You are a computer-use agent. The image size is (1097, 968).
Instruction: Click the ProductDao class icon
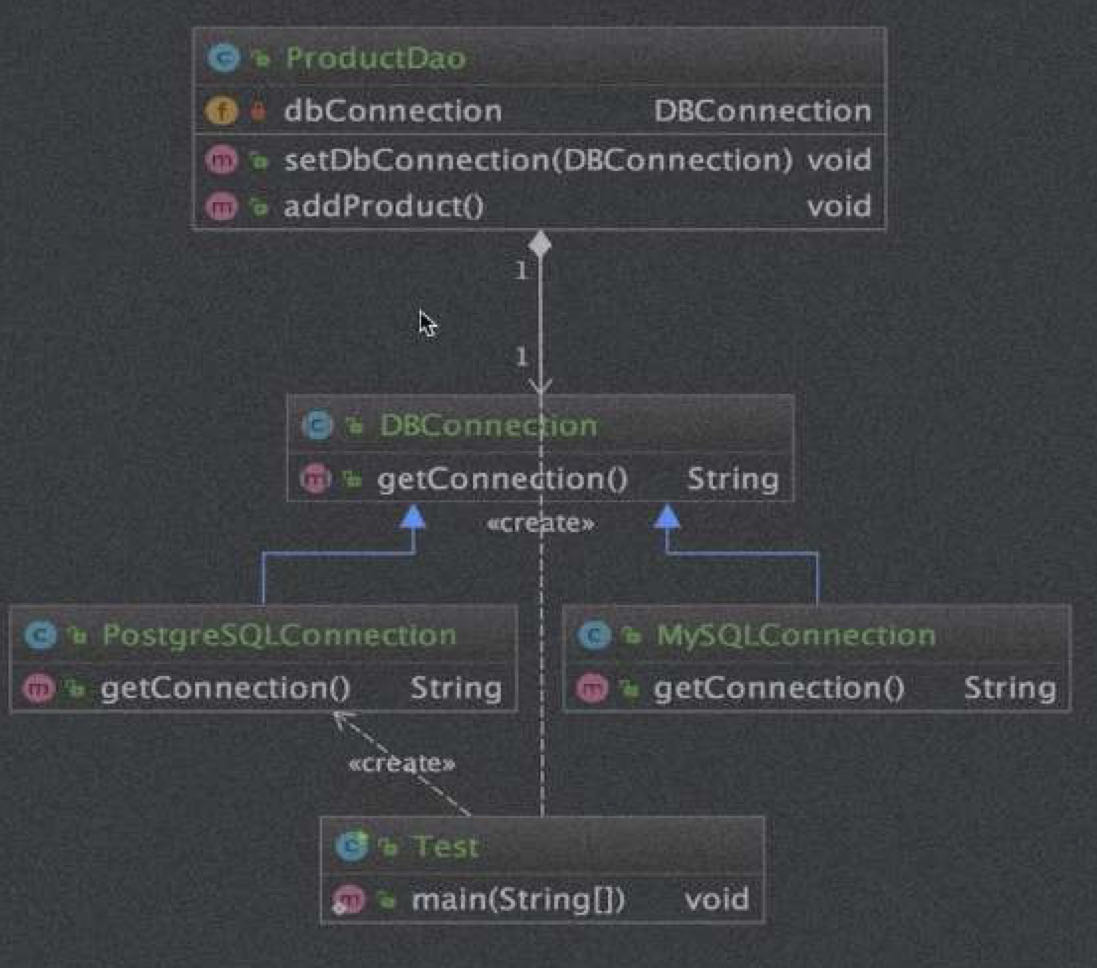pos(222,58)
